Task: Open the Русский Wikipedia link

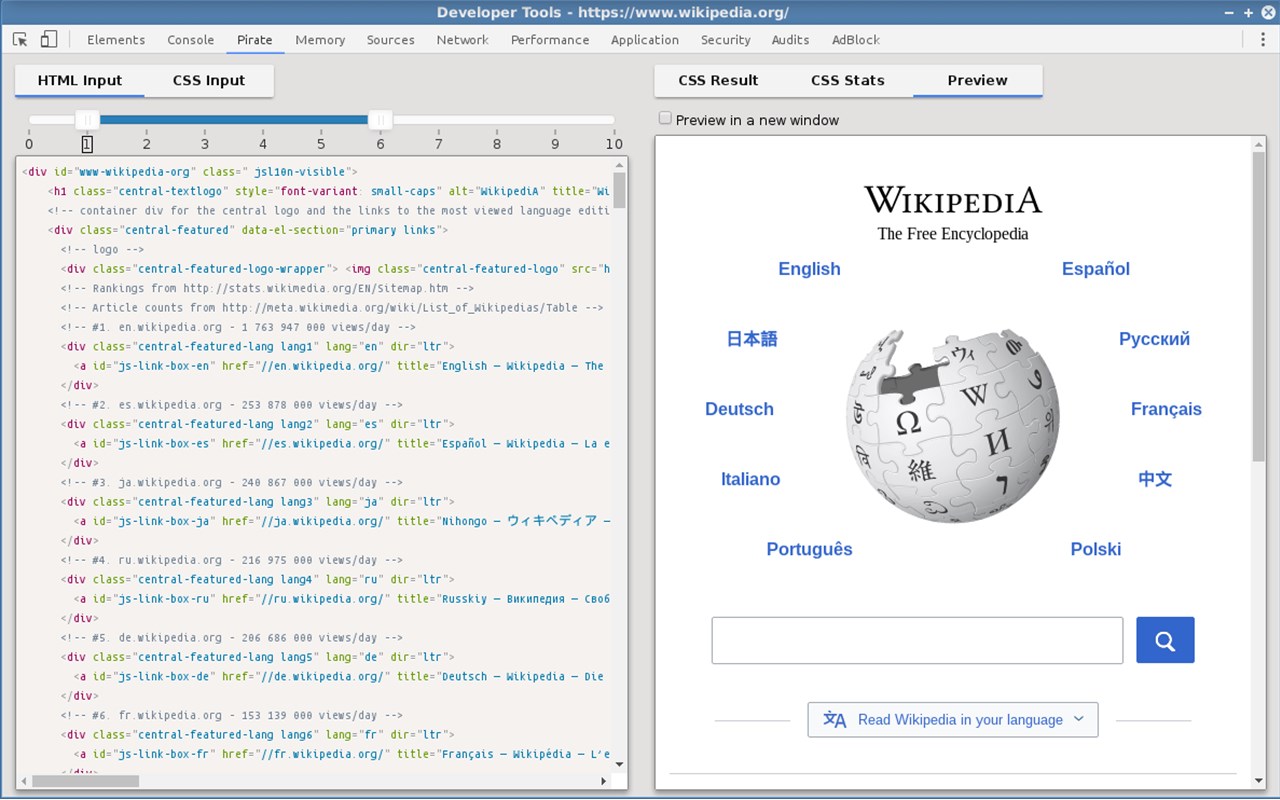Action: (1155, 339)
